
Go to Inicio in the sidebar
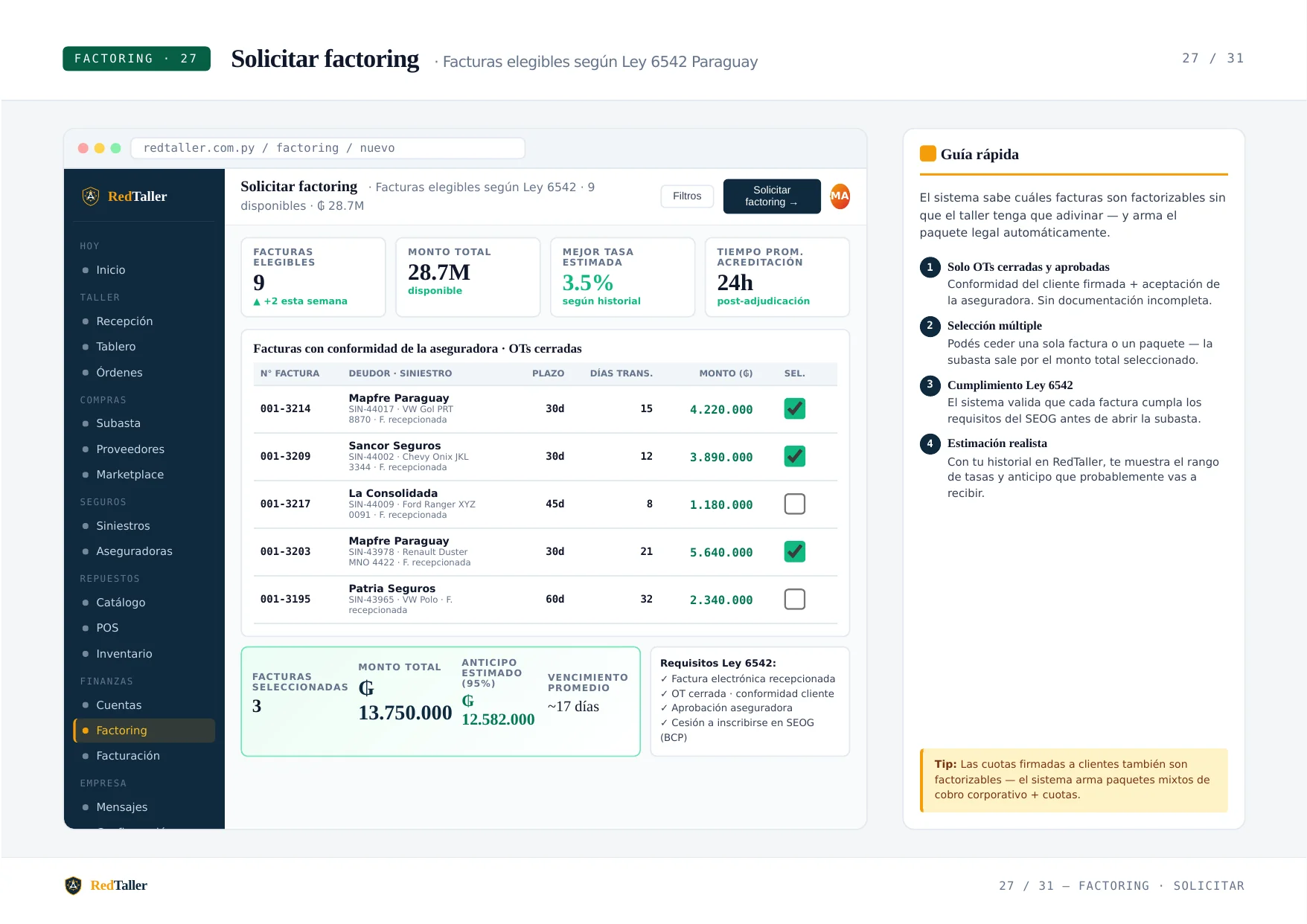pos(144,270)
